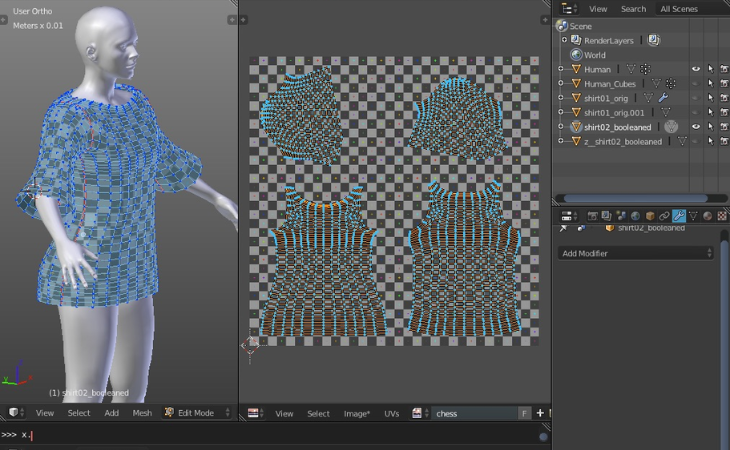Show shirt01_orig via its visibility toggle

(696, 98)
